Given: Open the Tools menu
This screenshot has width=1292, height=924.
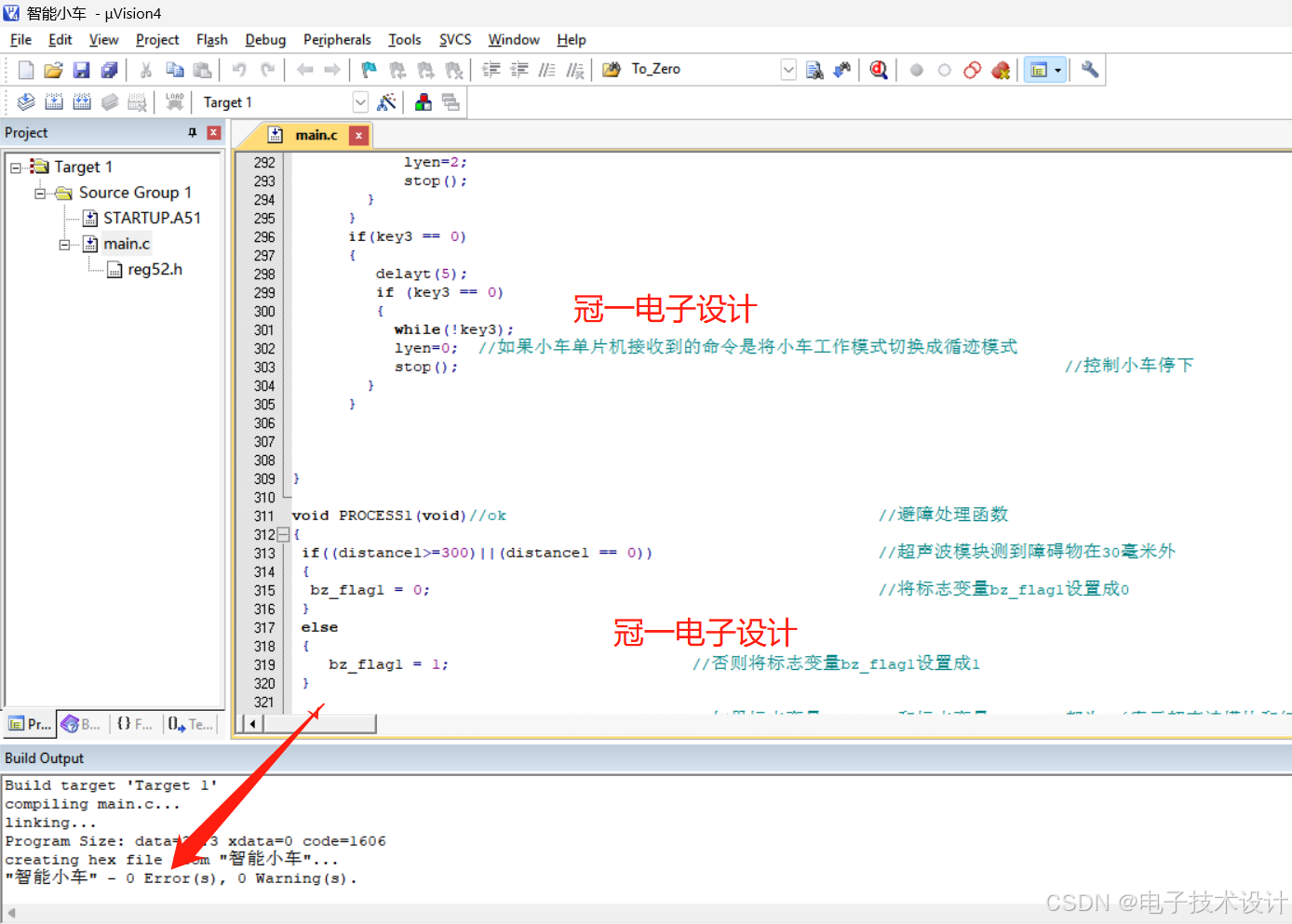Looking at the screenshot, I should point(405,40).
